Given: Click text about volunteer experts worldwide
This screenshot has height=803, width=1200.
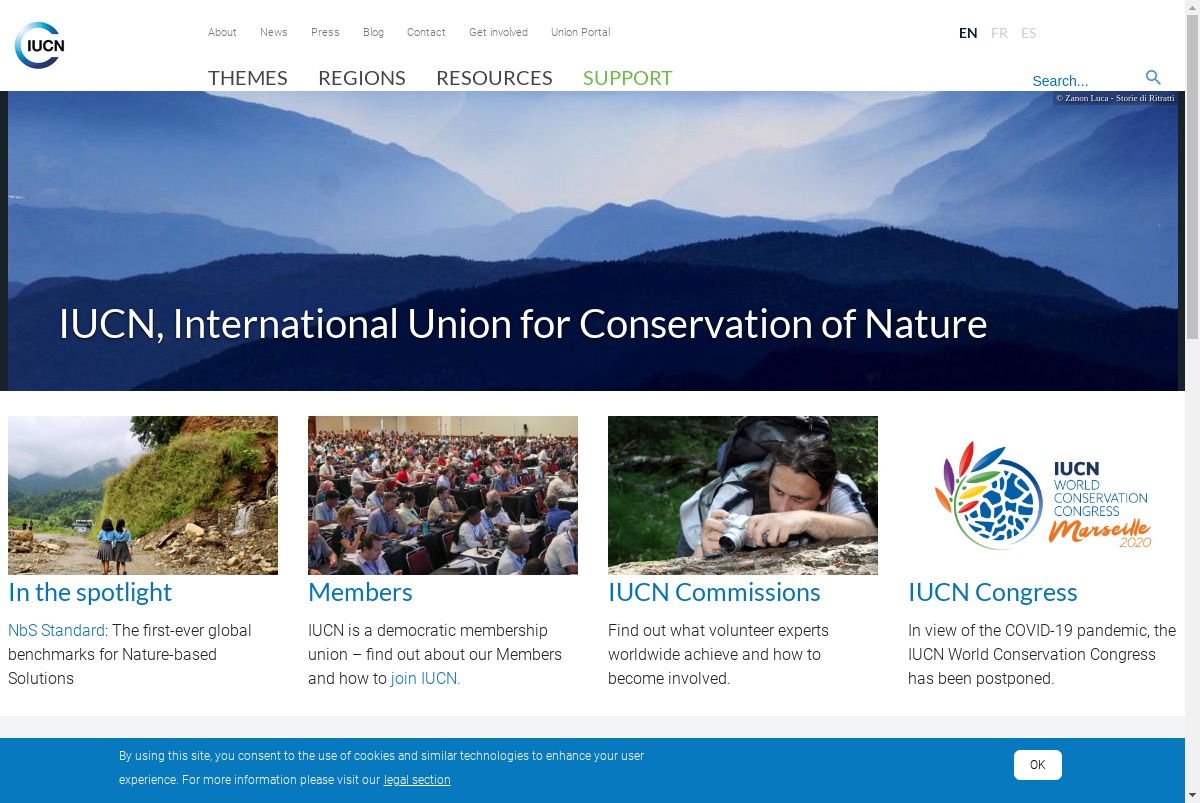Looking at the screenshot, I should (718, 654).
